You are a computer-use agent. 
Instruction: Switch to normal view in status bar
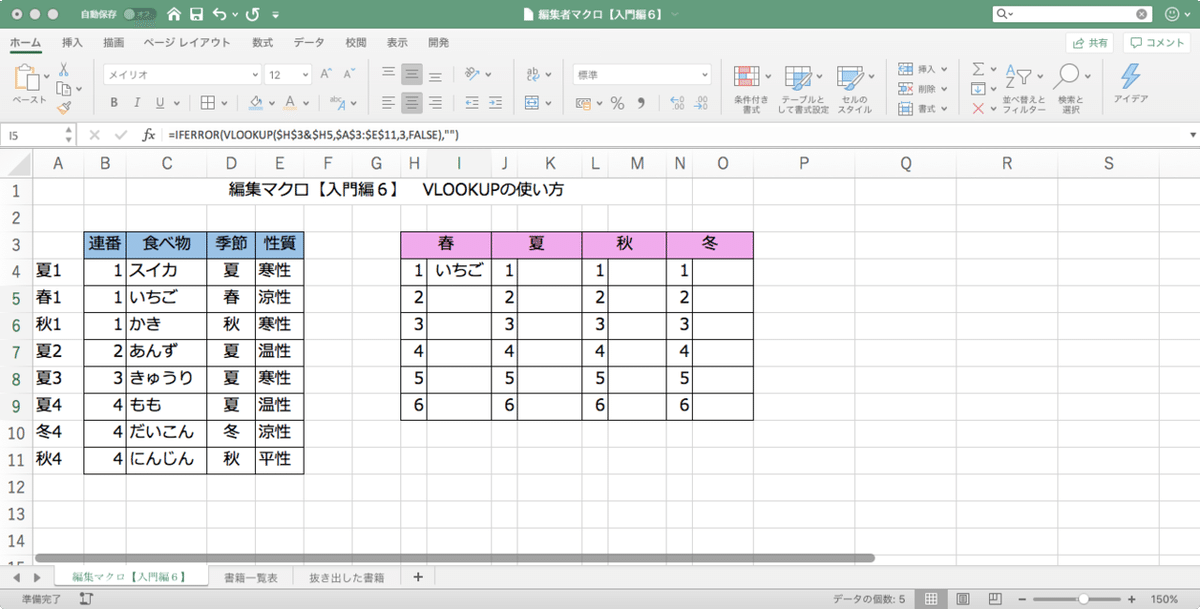(x=931, y=599)
